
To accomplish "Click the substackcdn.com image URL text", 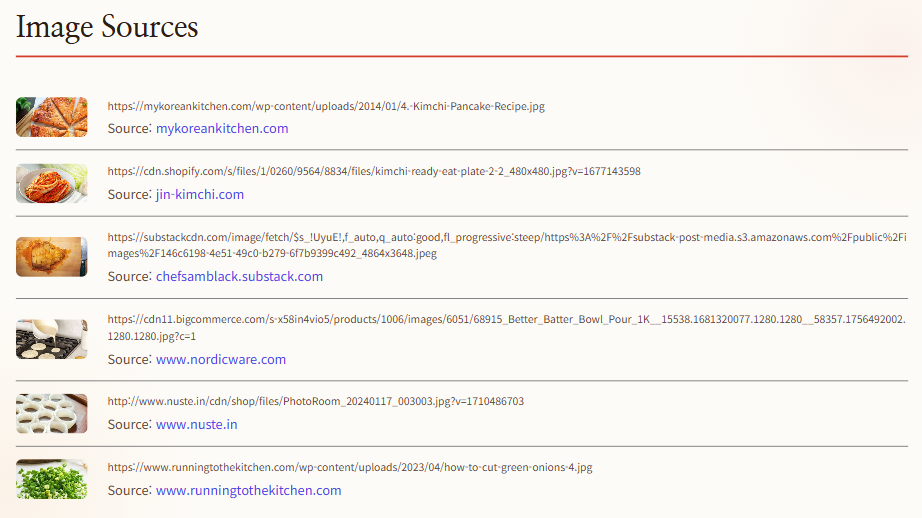I will [x=507, y=245].
